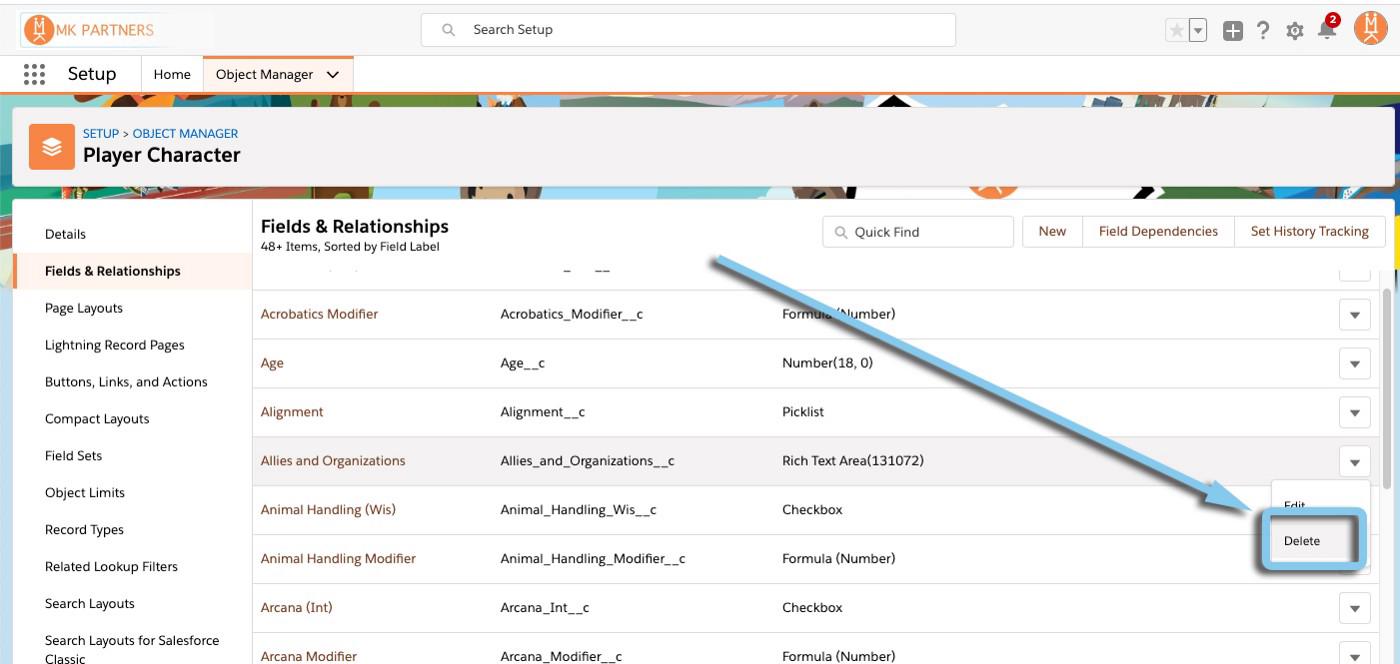The height and width of the screenshot is (664, 1400).
Task: Click the Help question mark icon
Action: pyautogui.click(x=1263, y=31)
